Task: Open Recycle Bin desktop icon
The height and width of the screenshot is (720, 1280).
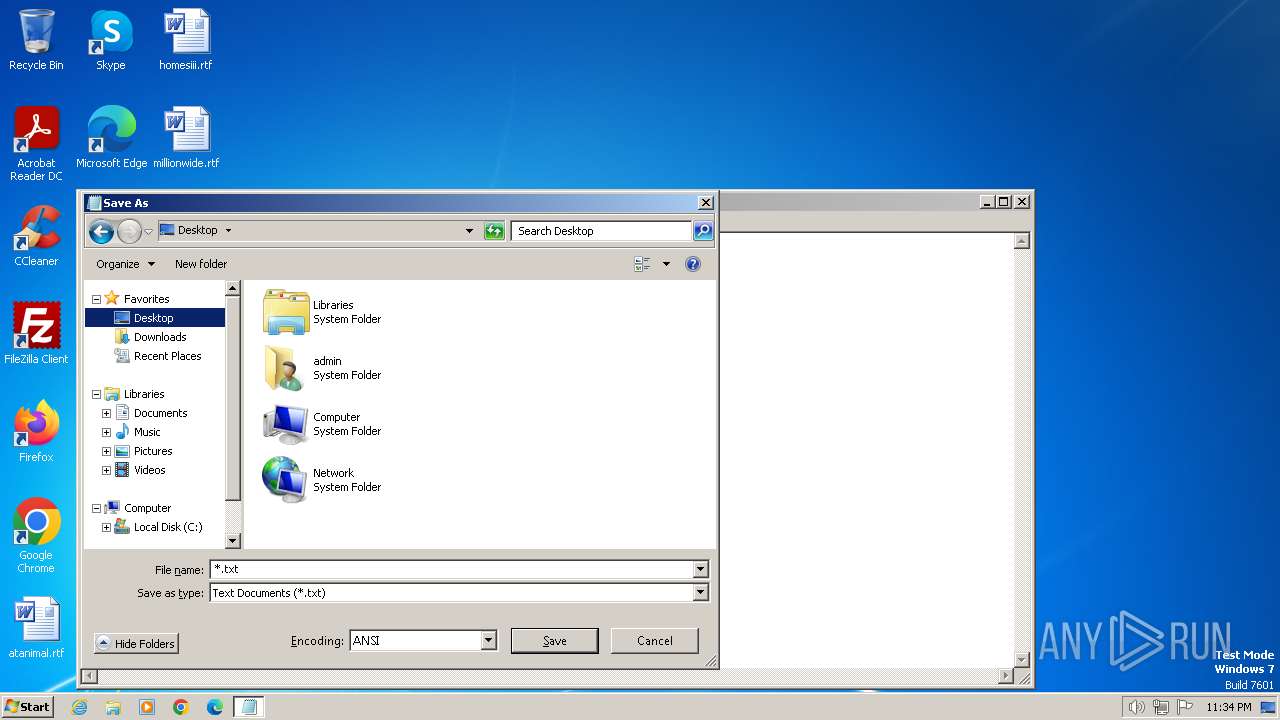Action: pos(36,40)
